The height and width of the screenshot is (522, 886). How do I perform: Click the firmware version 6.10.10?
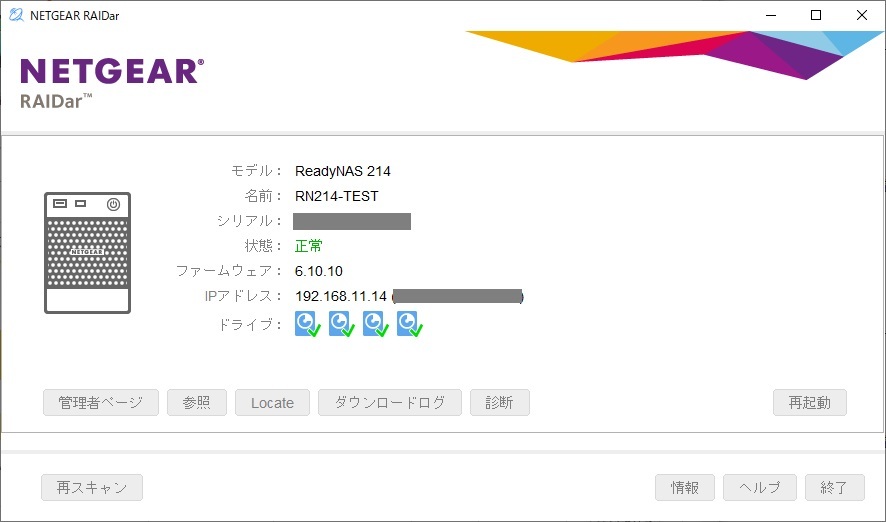coord(319,271)
